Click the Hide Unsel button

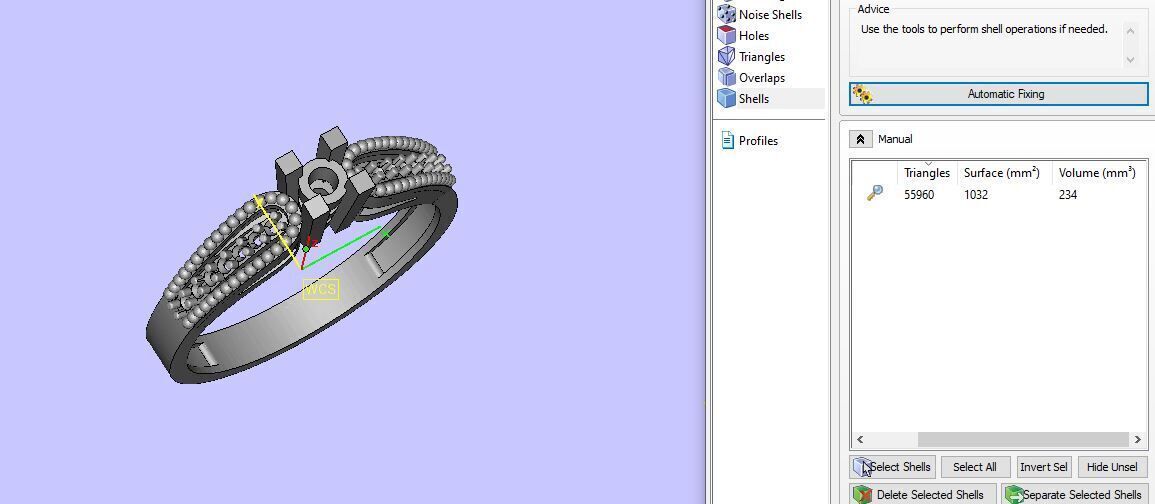pos(1112,467)
